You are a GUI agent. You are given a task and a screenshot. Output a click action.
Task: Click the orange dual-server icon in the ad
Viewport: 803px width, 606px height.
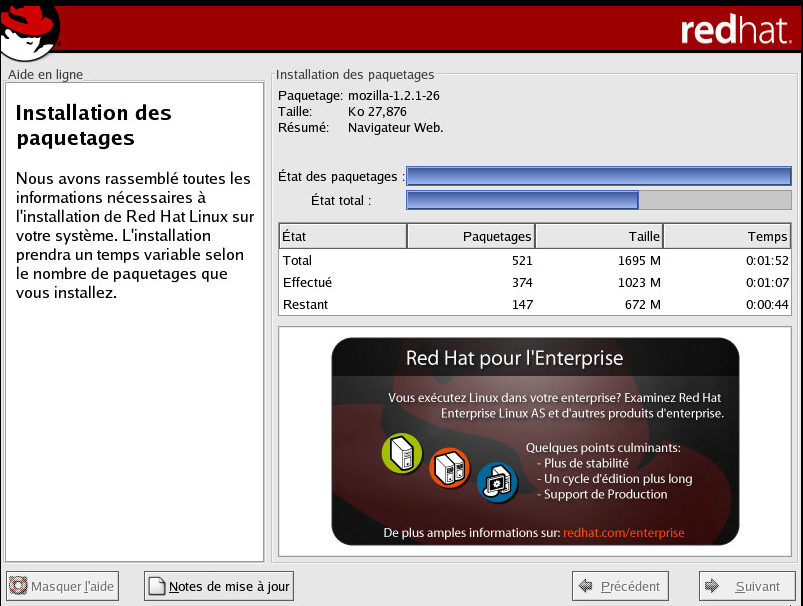pos(450,468)
